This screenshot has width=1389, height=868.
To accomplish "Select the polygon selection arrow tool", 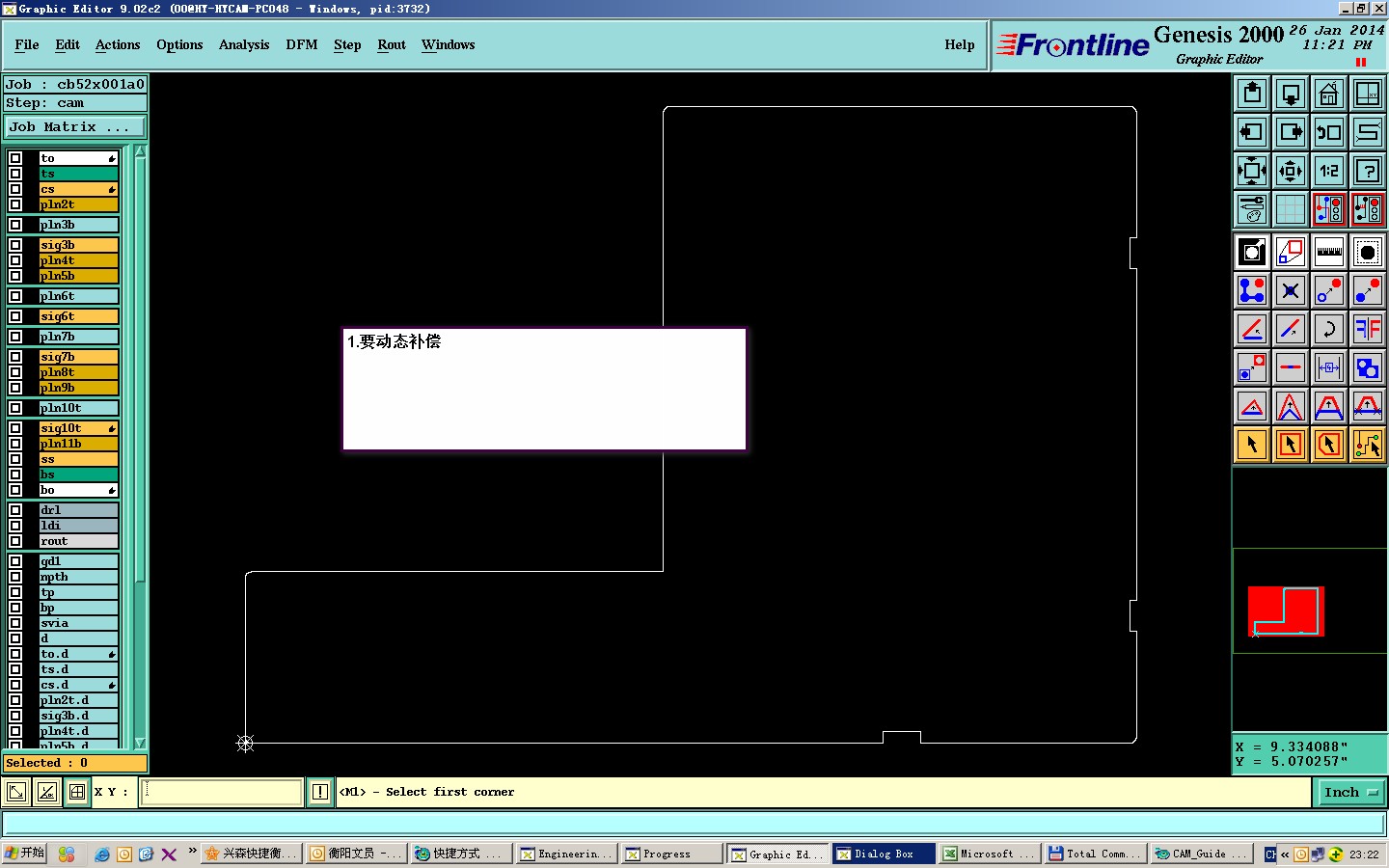I will coord(1329,445).
